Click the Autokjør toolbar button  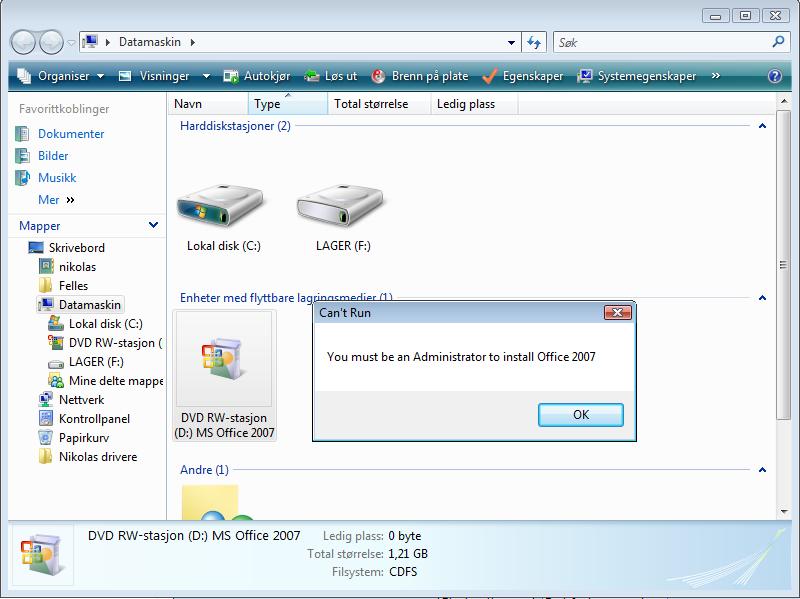pyautogui.click(x=257, y=76)
